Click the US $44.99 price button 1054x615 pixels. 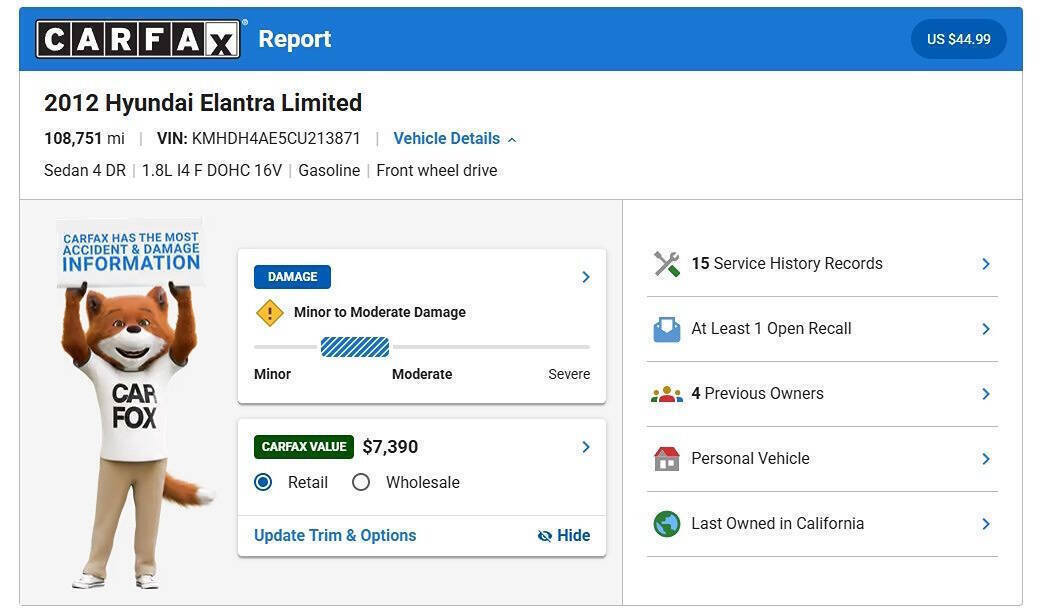959,40
